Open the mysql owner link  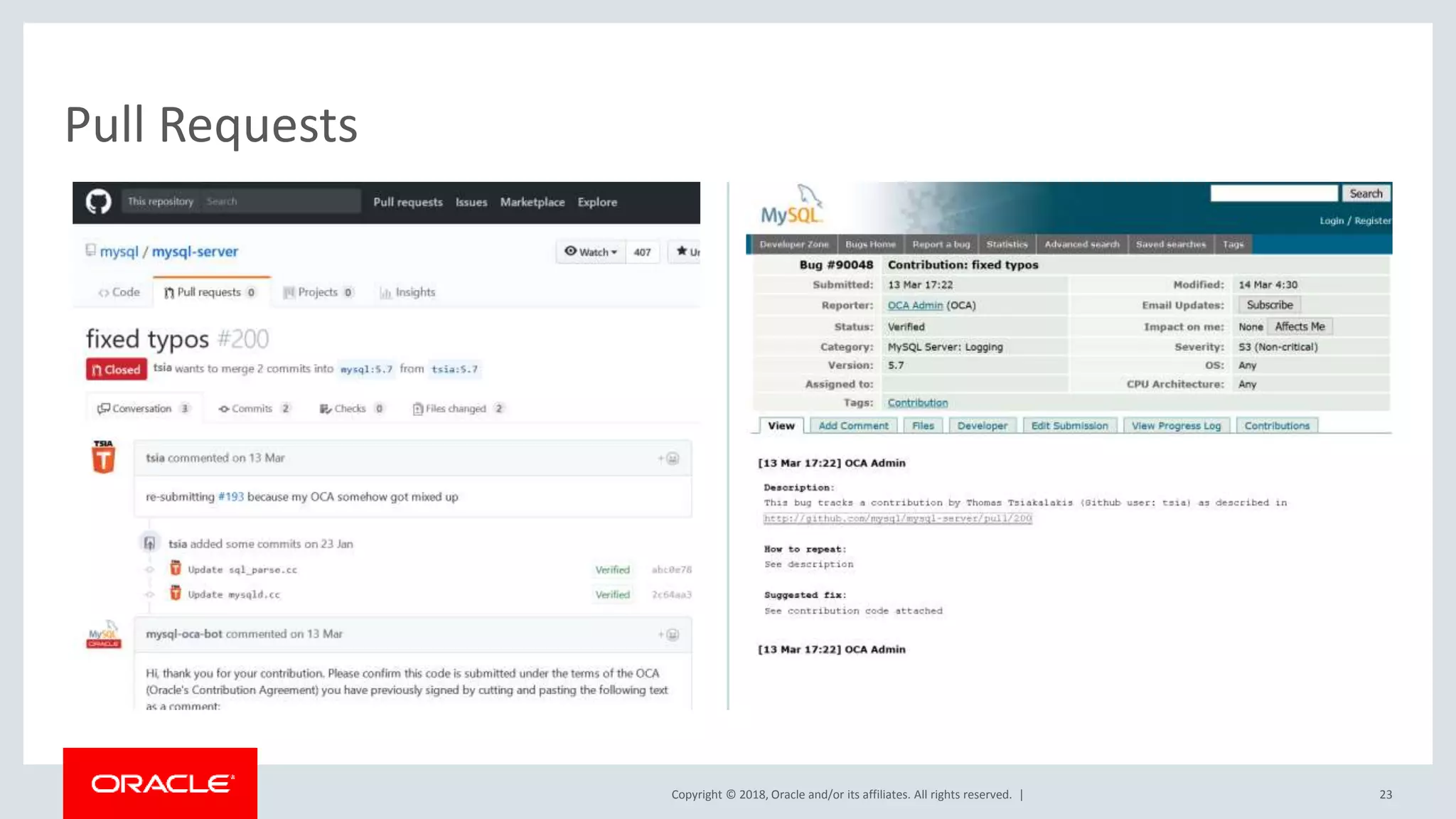(x=119, y=252)
